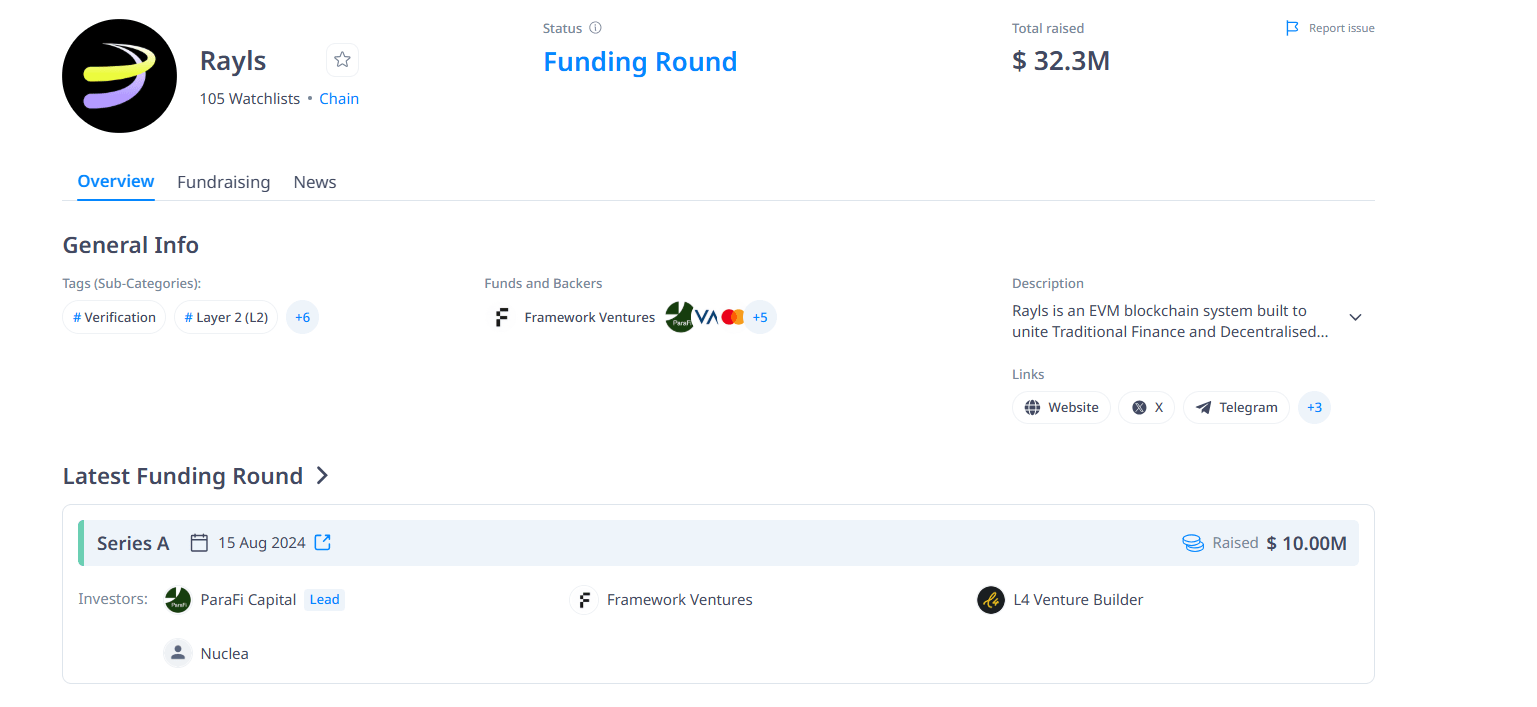Expand the project description chevron

[1355, 317]
